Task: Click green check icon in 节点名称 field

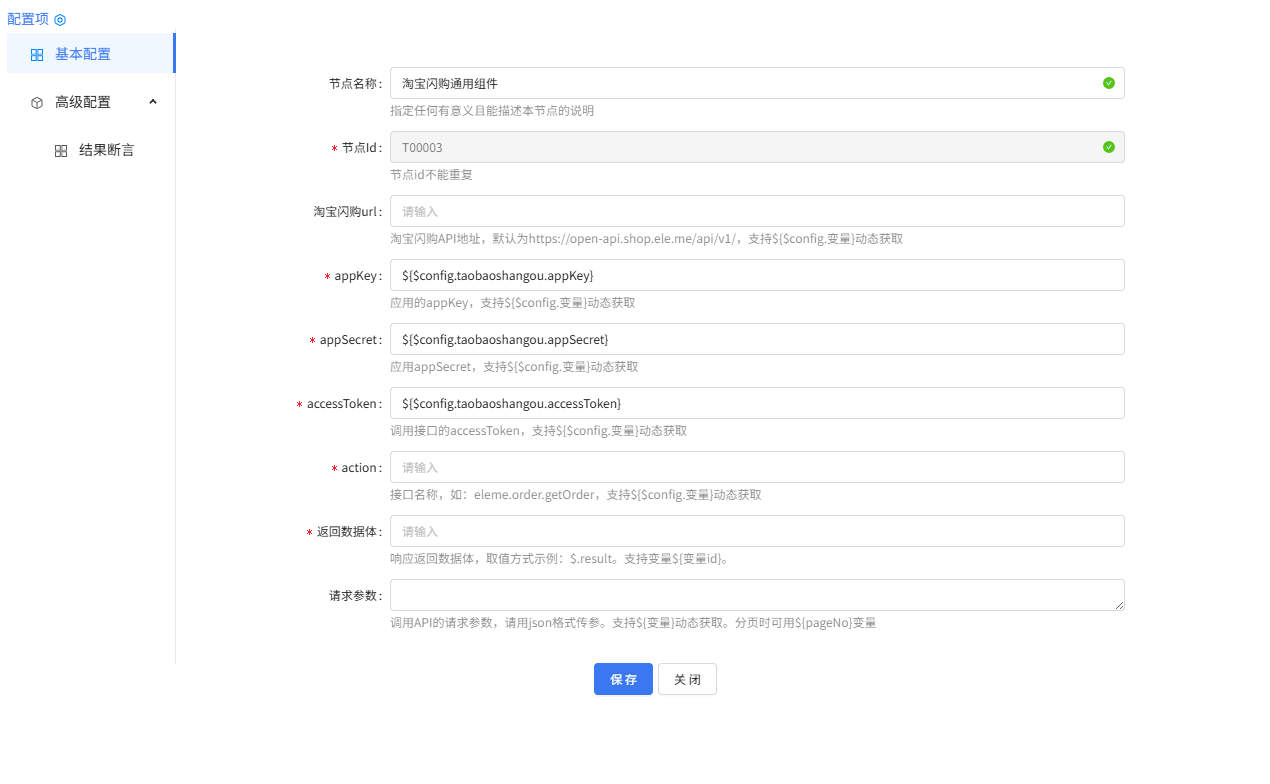Action: tap(1109, 83)
